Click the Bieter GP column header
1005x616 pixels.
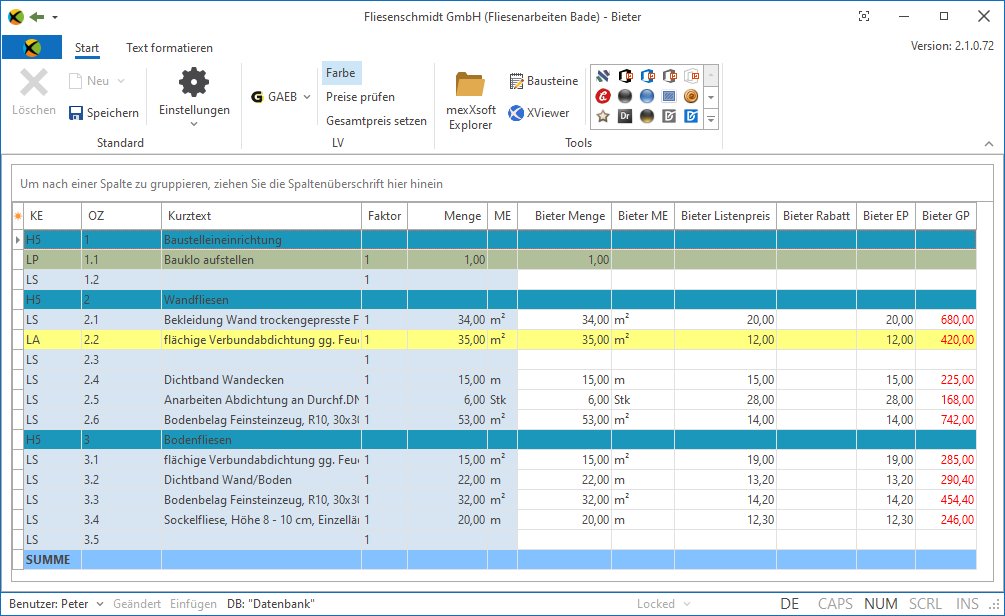pyautogui.click(x=946, y=216)
